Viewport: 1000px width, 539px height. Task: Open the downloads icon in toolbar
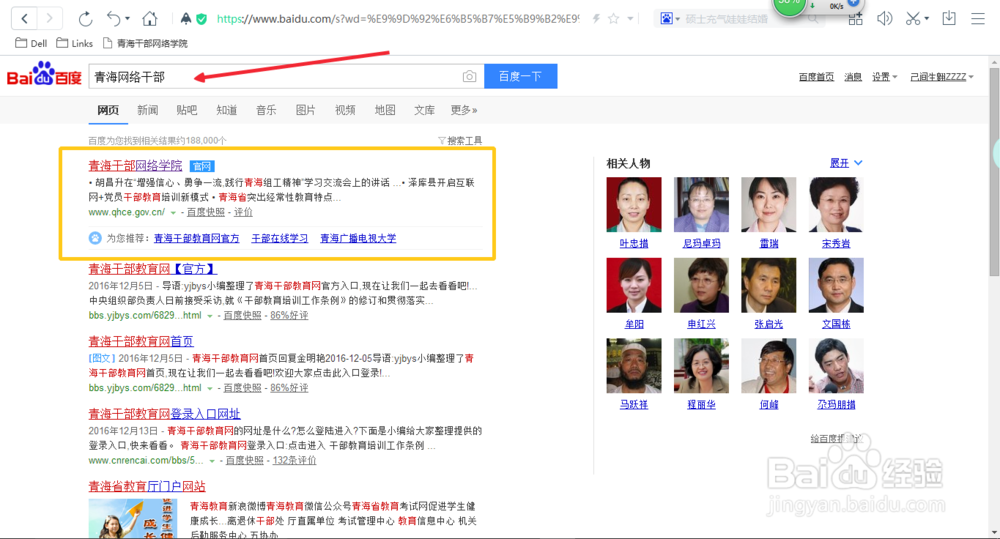click(x=949, y=18)
